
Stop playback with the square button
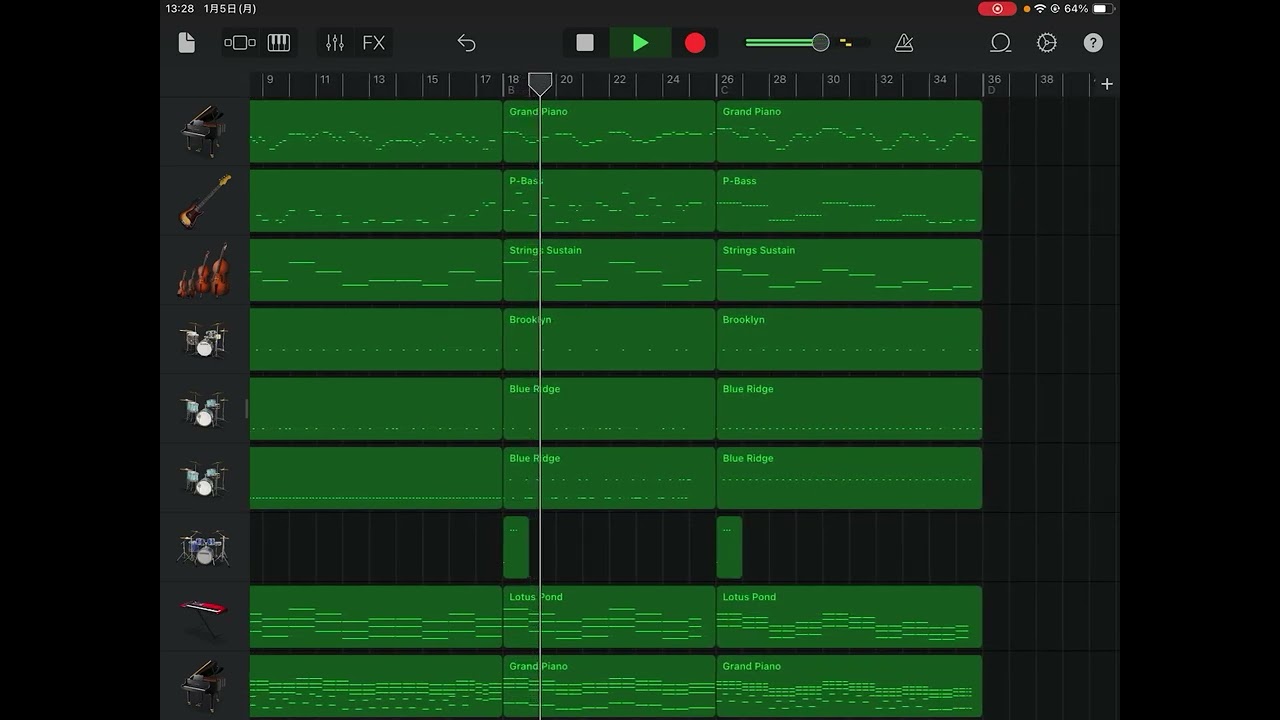point(585,43)
